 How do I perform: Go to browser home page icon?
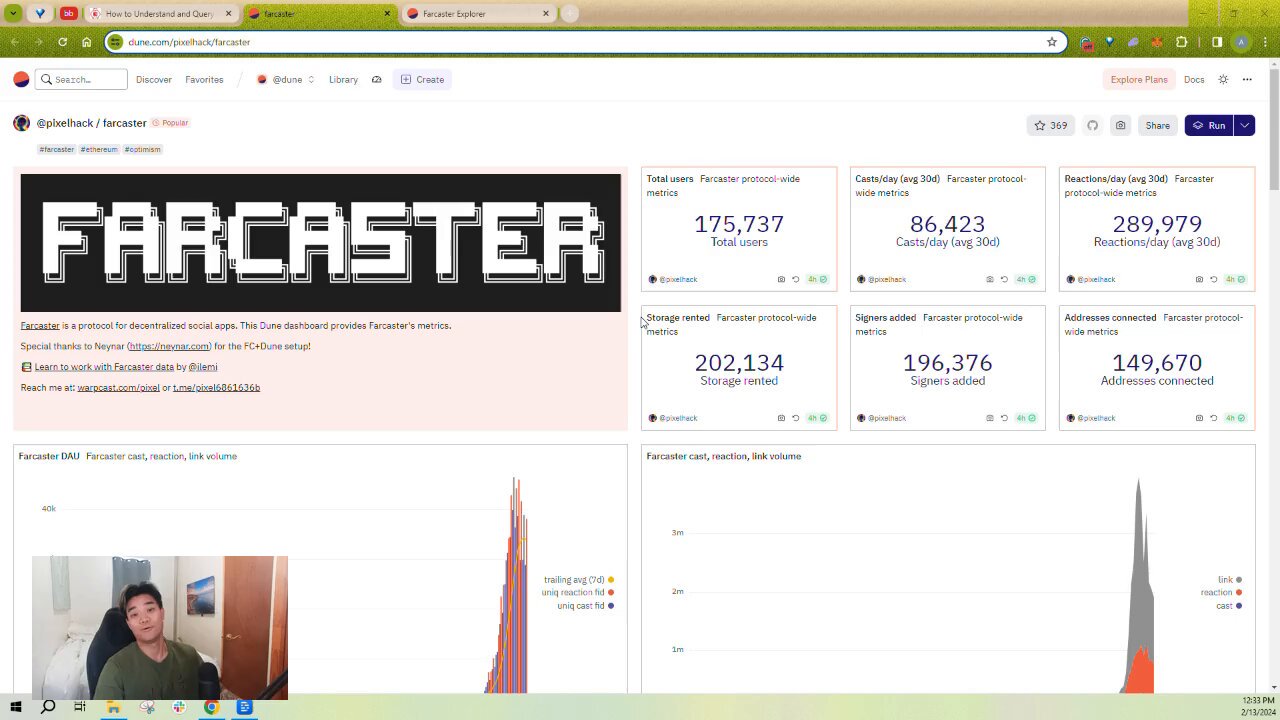click(87, 42)
